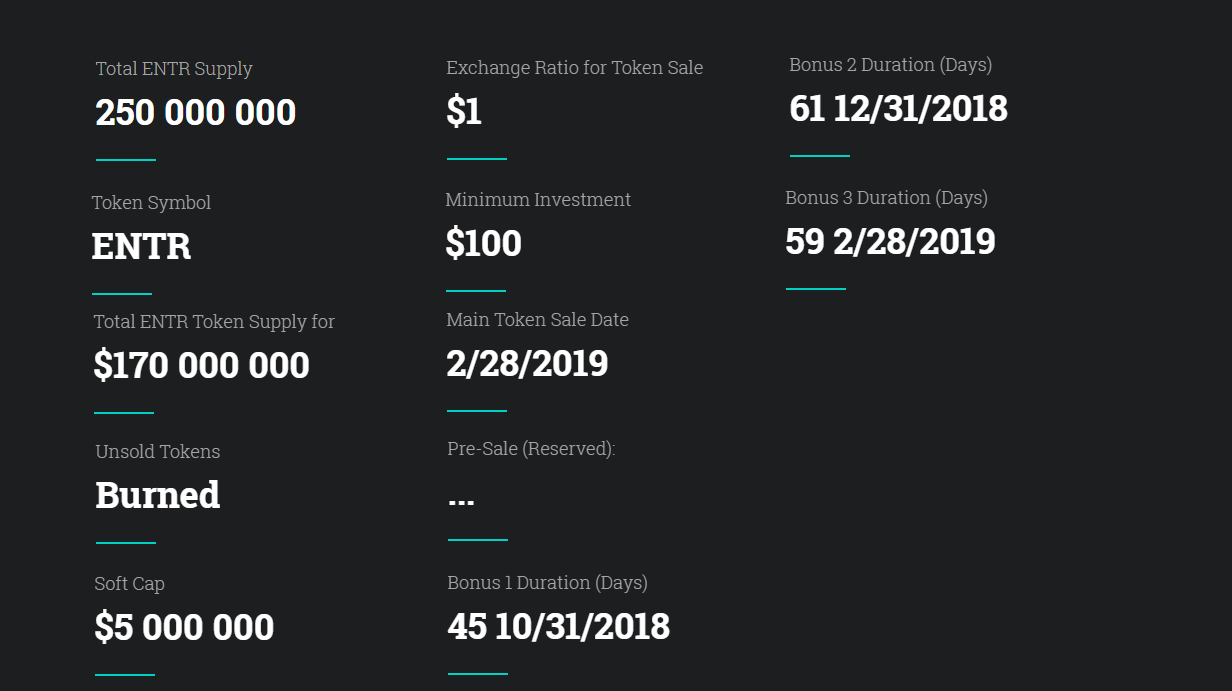1232x691 pixels.
Task: Select the Burned value text
Action: click(x=158, y=495)
